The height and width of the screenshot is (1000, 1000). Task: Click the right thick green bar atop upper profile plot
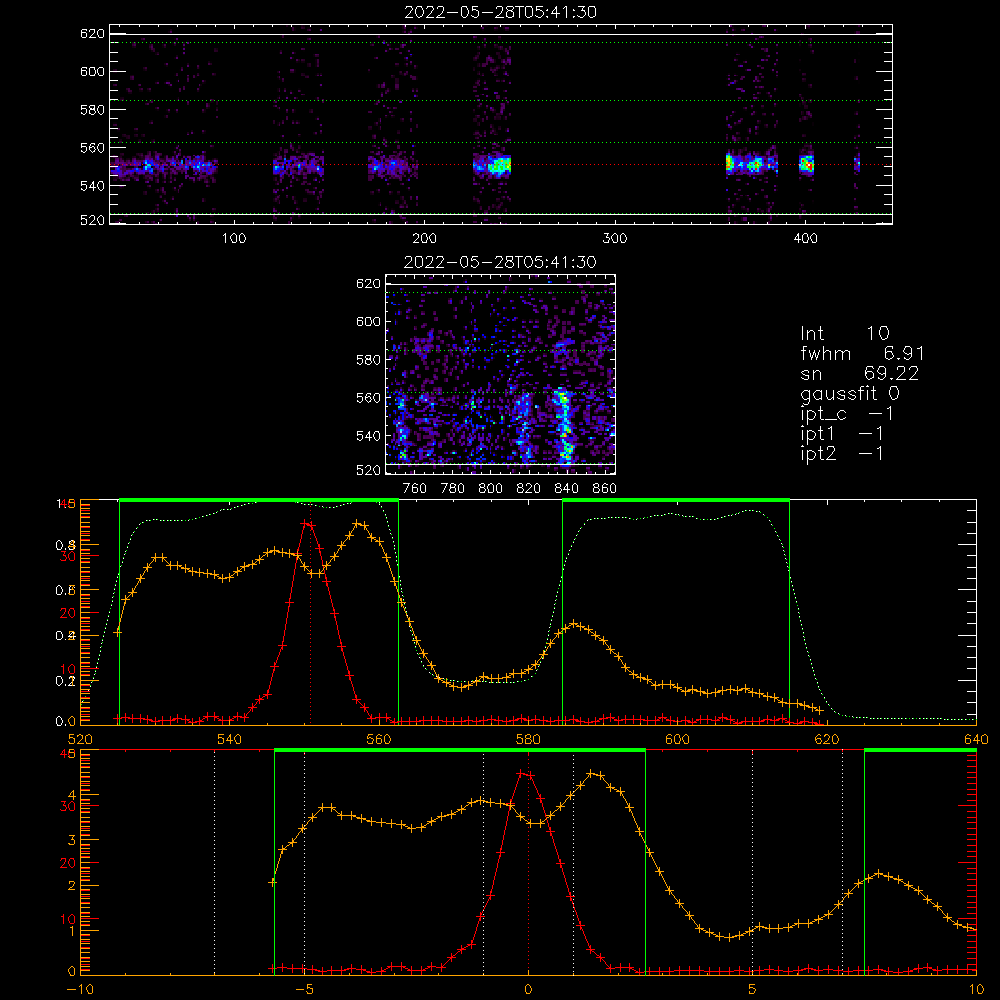click(676, 501)
